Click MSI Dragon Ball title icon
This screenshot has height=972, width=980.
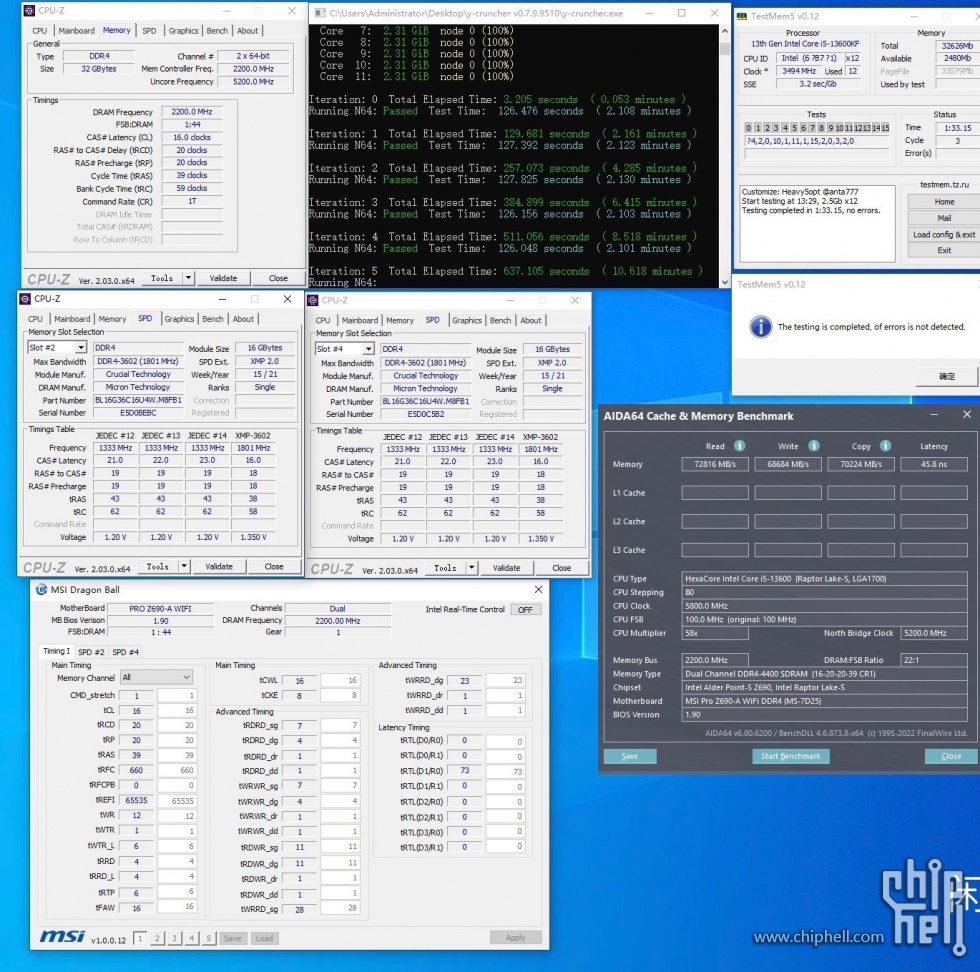pyautogui.click(x=41, y=589)
